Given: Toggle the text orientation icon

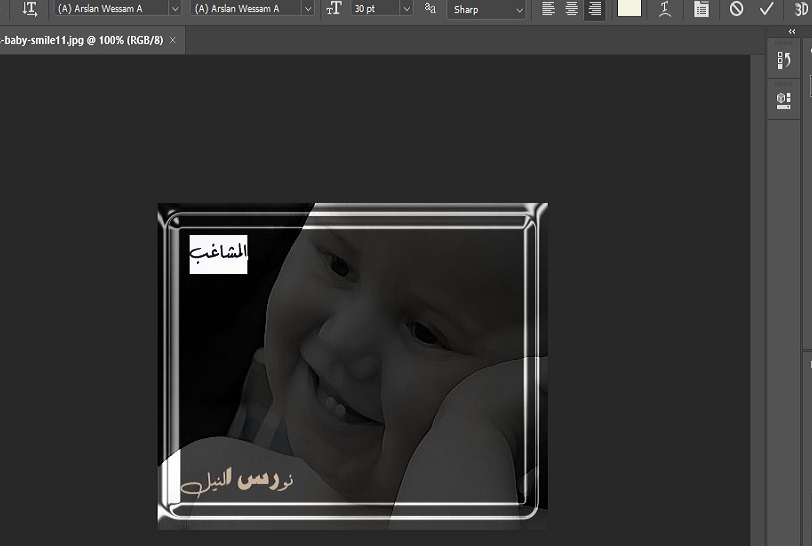Looking at the screenshot, I should pos(30,9).
